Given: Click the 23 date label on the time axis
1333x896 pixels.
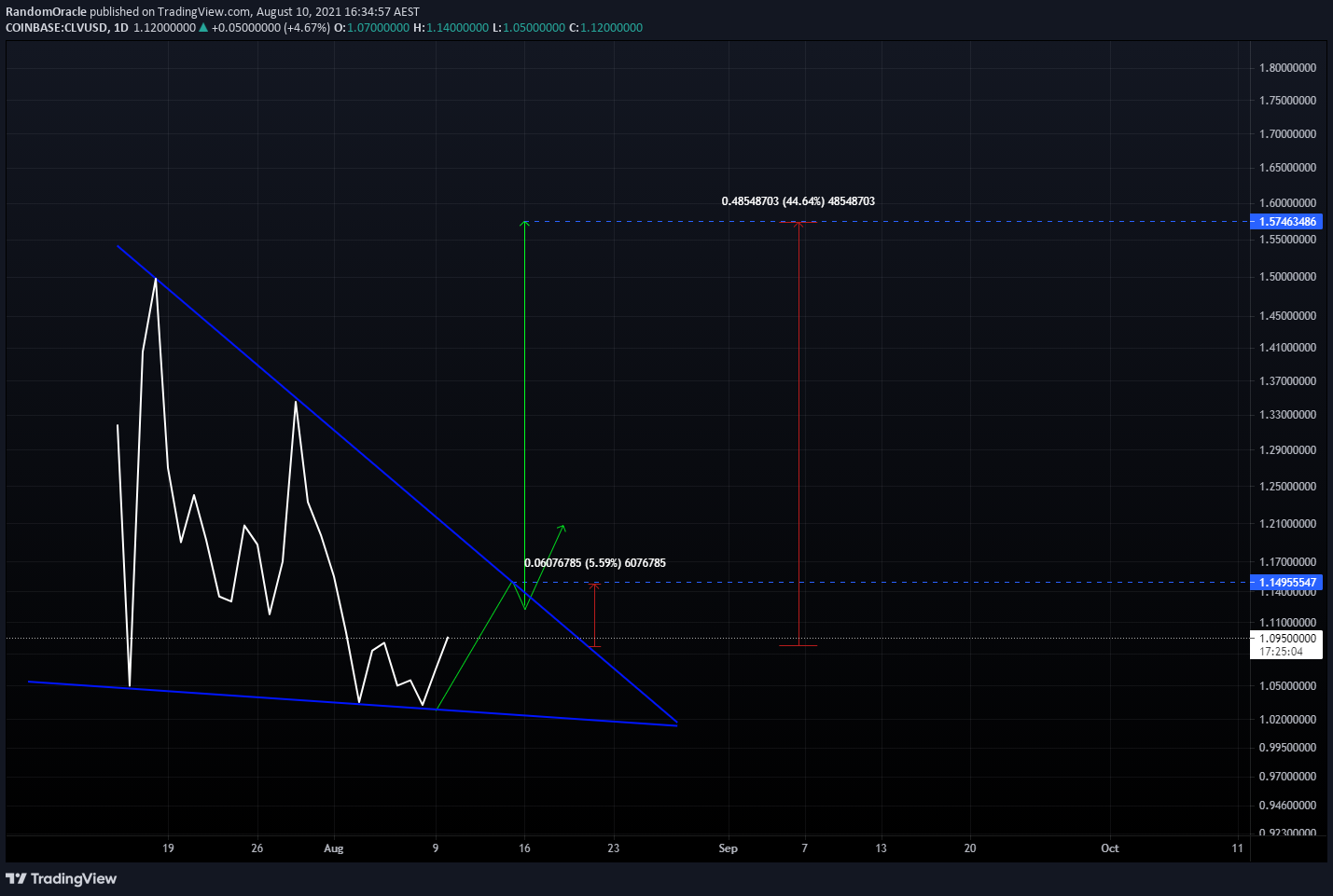Looking at the screenshot, I should pyautogui.click(x=614, y=848).
